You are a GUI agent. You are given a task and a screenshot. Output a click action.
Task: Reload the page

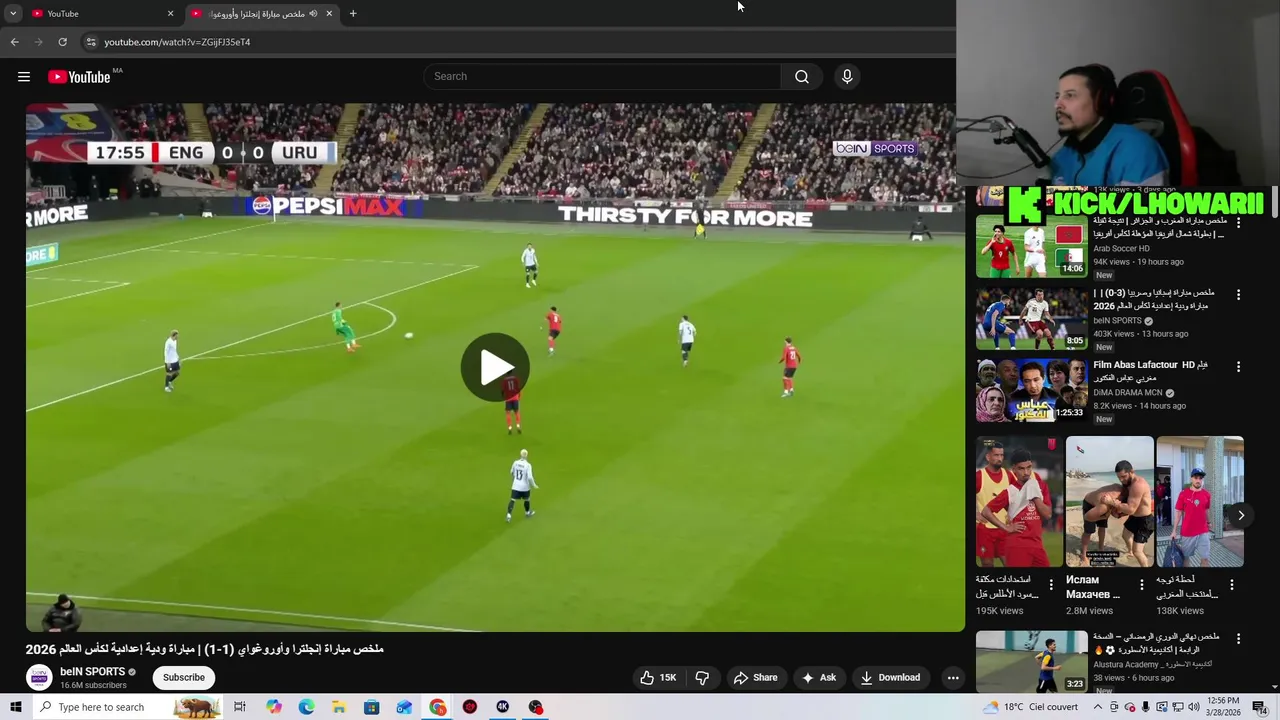point(62,42)
